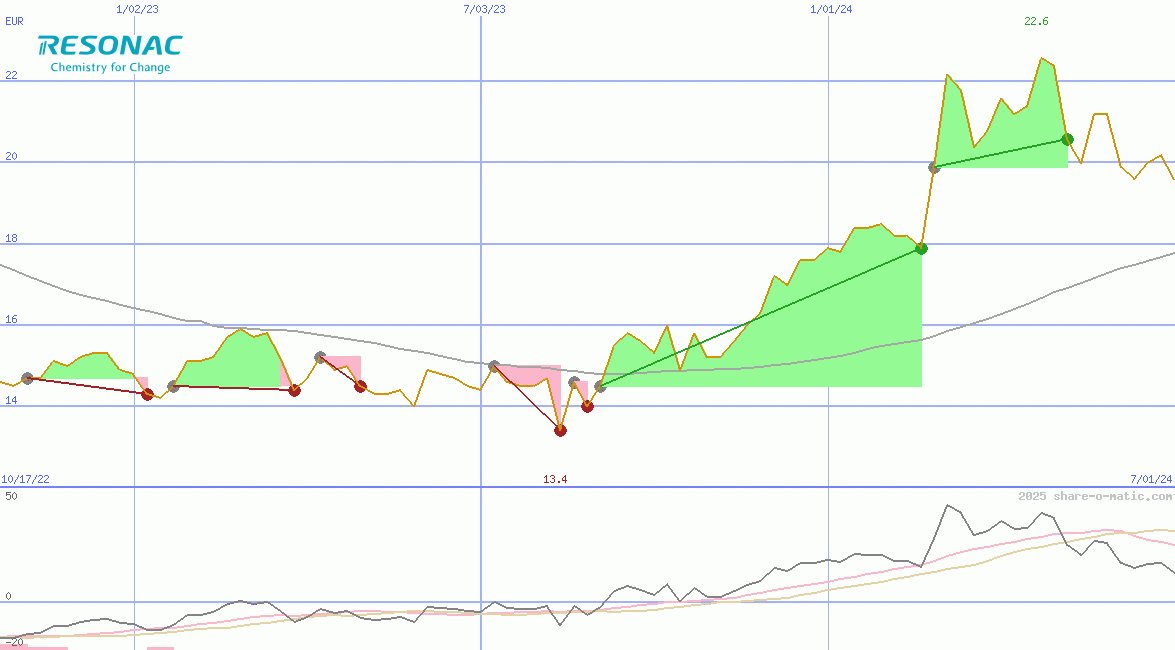The height and width of the screenshot is (650, 1175).
Task: Select the 1/02/23 date label
Action: pos(136,9)
